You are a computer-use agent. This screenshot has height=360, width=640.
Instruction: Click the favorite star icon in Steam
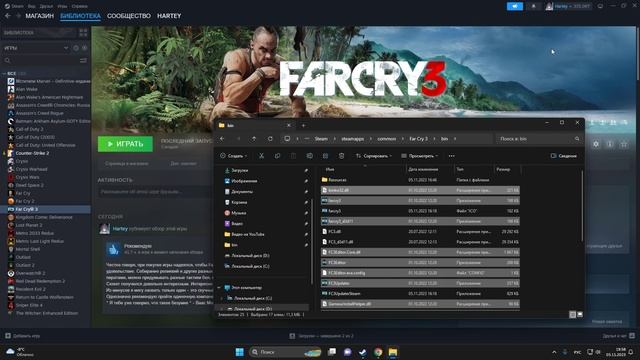[x=624, y=144]
